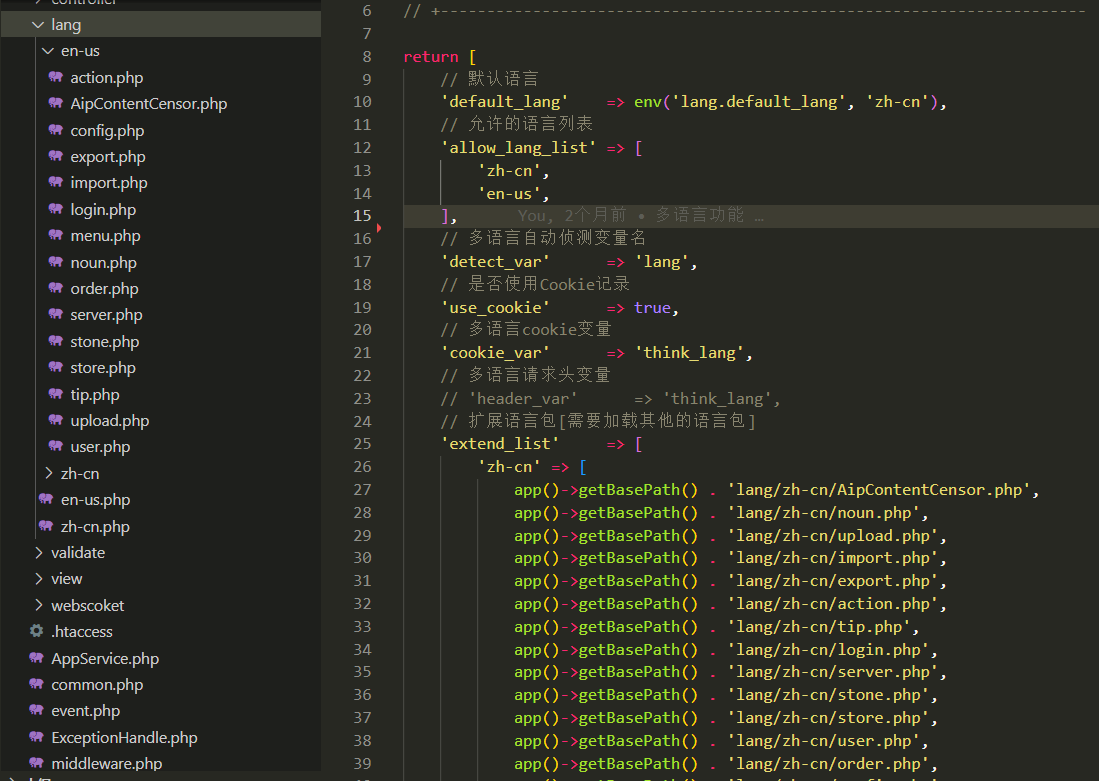Expand the zh-cn folder chevron
The height and width of the screenshot is (781, 1099).
[48, 473]
